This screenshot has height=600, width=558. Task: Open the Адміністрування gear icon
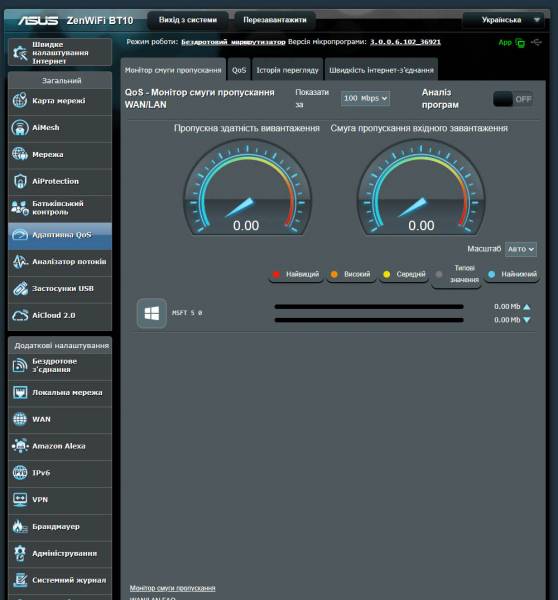(20, 553)
